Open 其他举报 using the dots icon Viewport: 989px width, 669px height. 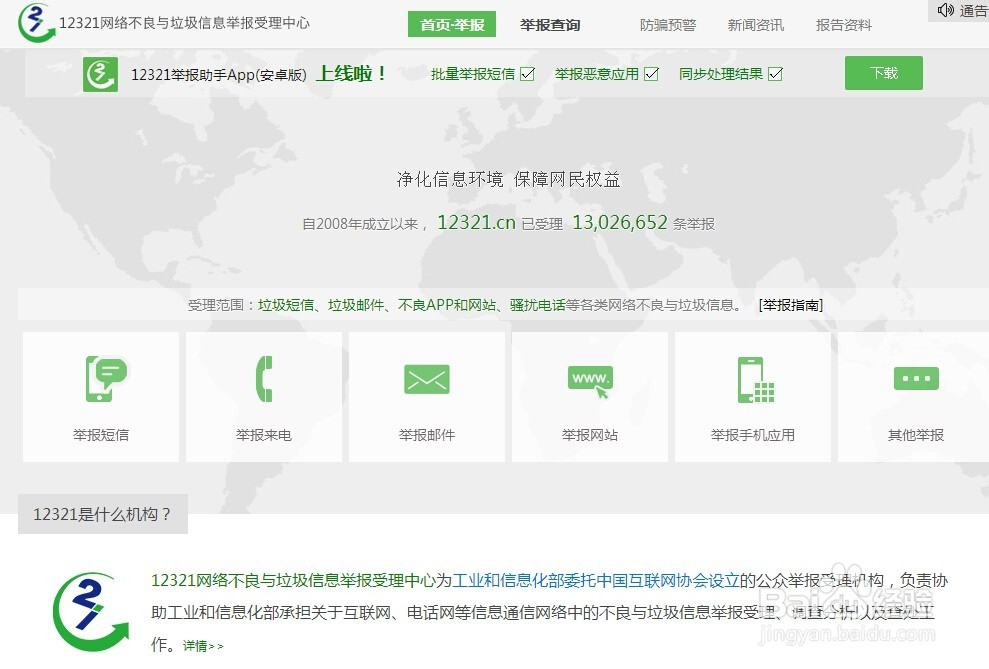click(x=916, y=379)
